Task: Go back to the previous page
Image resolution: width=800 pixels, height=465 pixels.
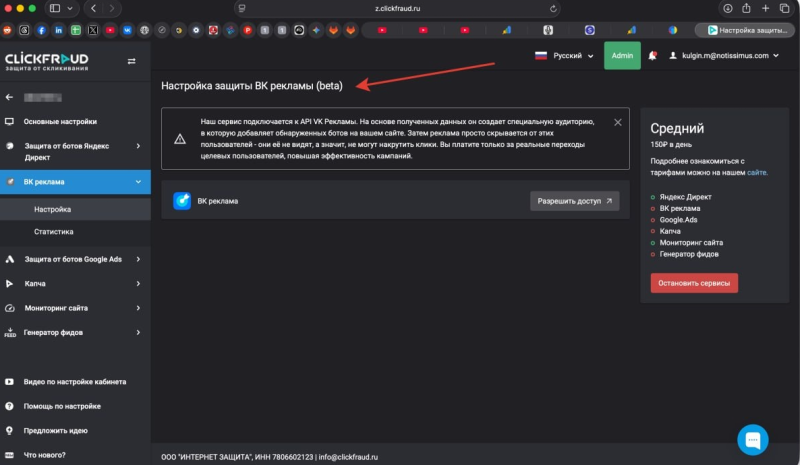Action: [x=93, y=8]
